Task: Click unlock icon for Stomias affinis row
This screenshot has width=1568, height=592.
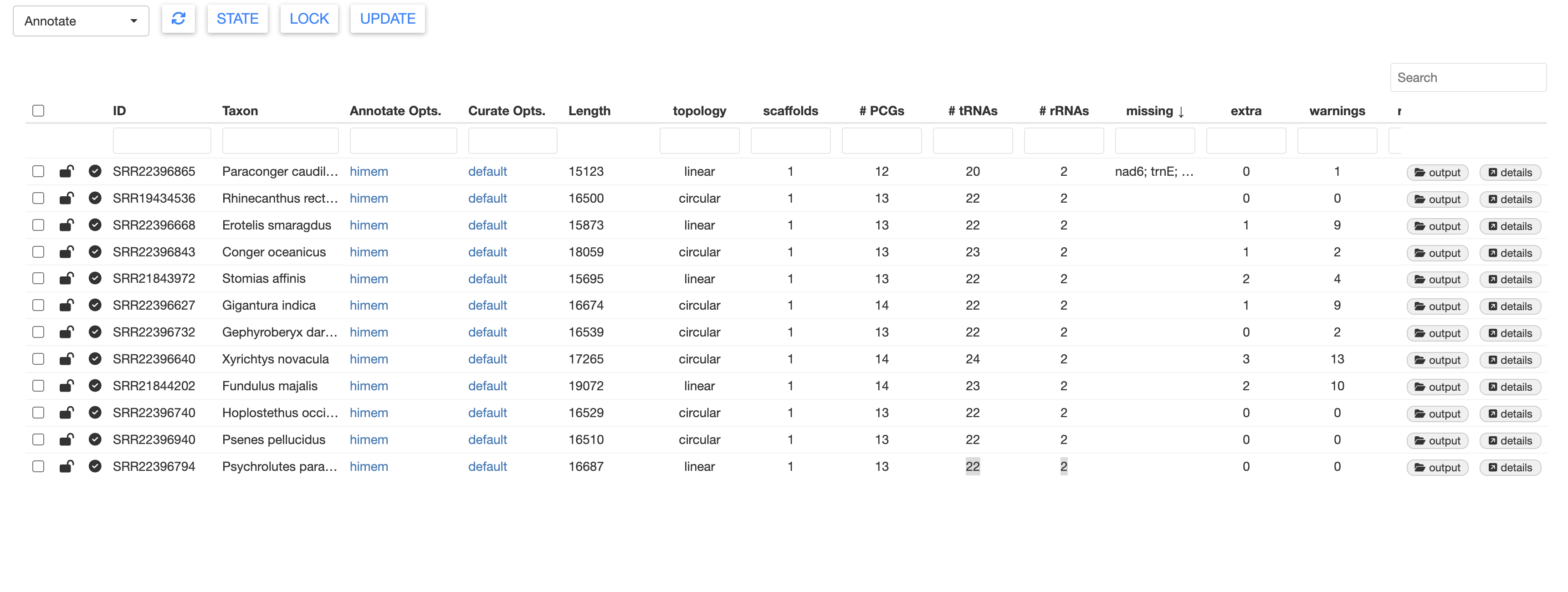Action: (67, 279)
